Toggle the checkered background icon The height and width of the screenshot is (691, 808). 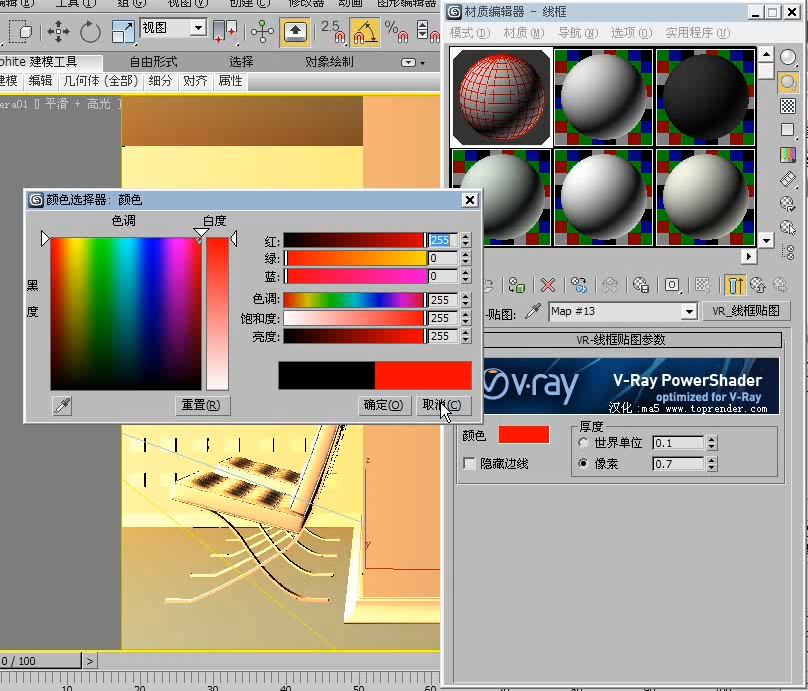click(x=787, y=106)
